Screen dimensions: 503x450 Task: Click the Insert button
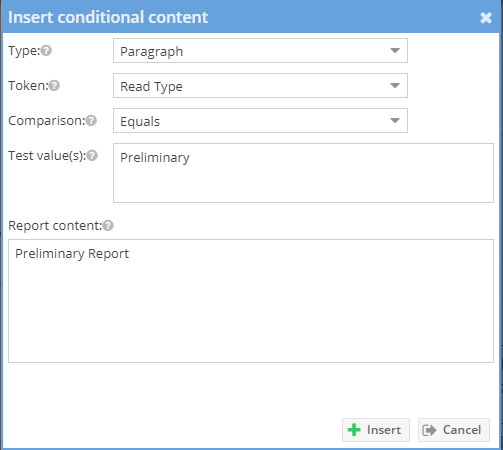pyautogui.click(x=376, y=430)
